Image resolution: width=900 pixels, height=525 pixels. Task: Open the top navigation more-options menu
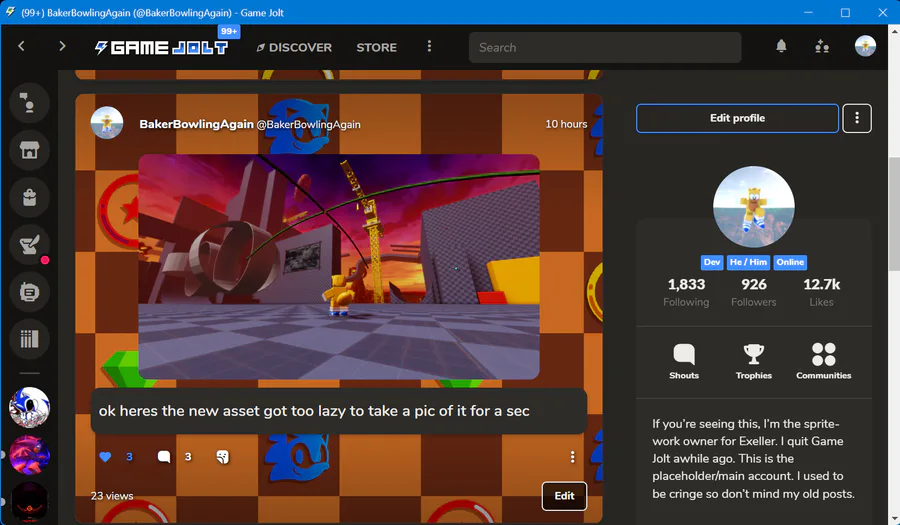pyautogui.click(x=429, y=46)
